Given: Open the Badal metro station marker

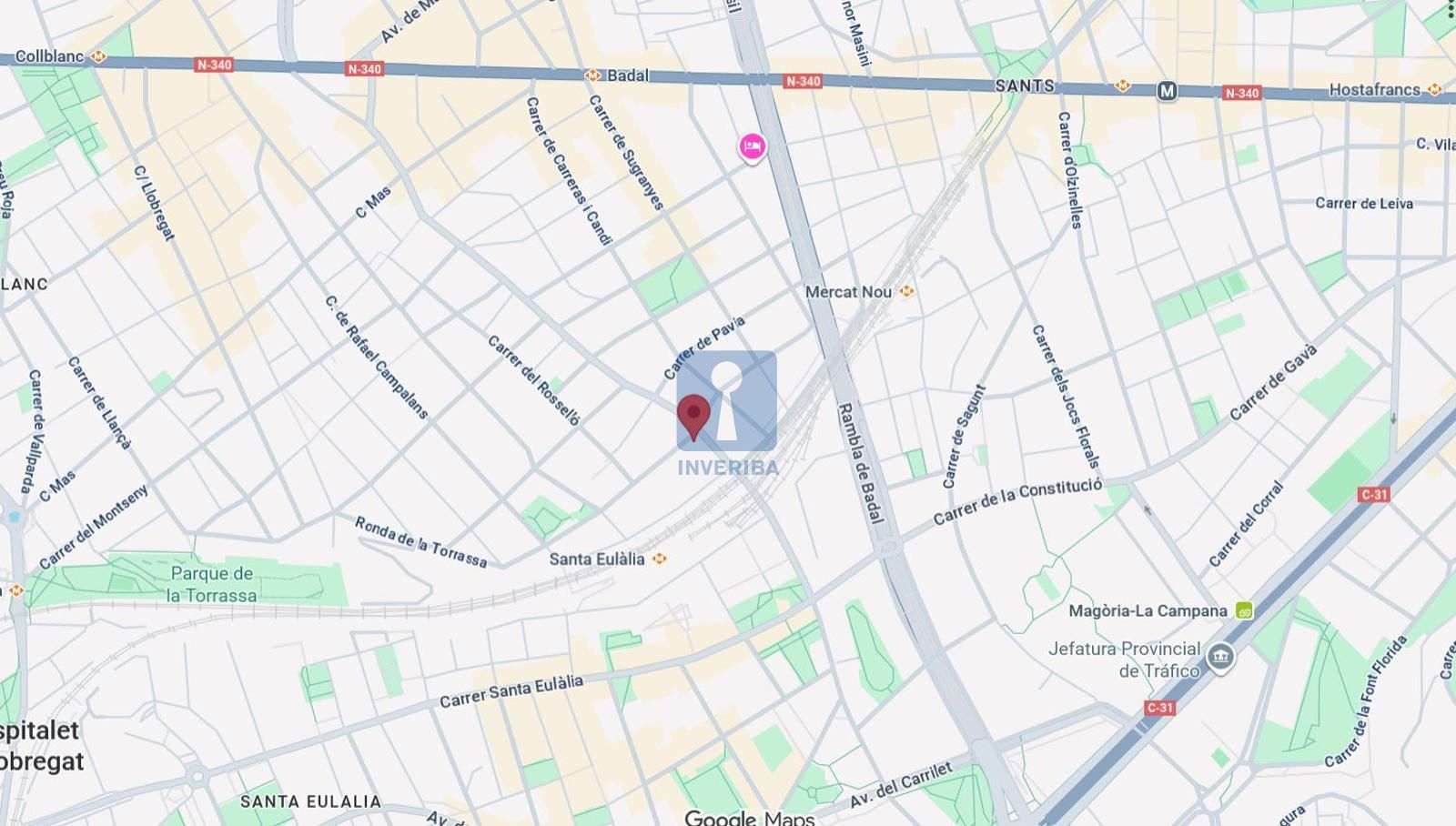Looking at the screenshot, I should coord(592,76).
